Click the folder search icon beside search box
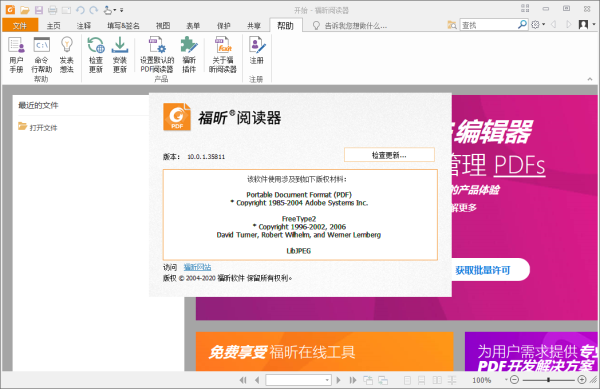Viewport: 600px width, 389px height. click(452, 25)
